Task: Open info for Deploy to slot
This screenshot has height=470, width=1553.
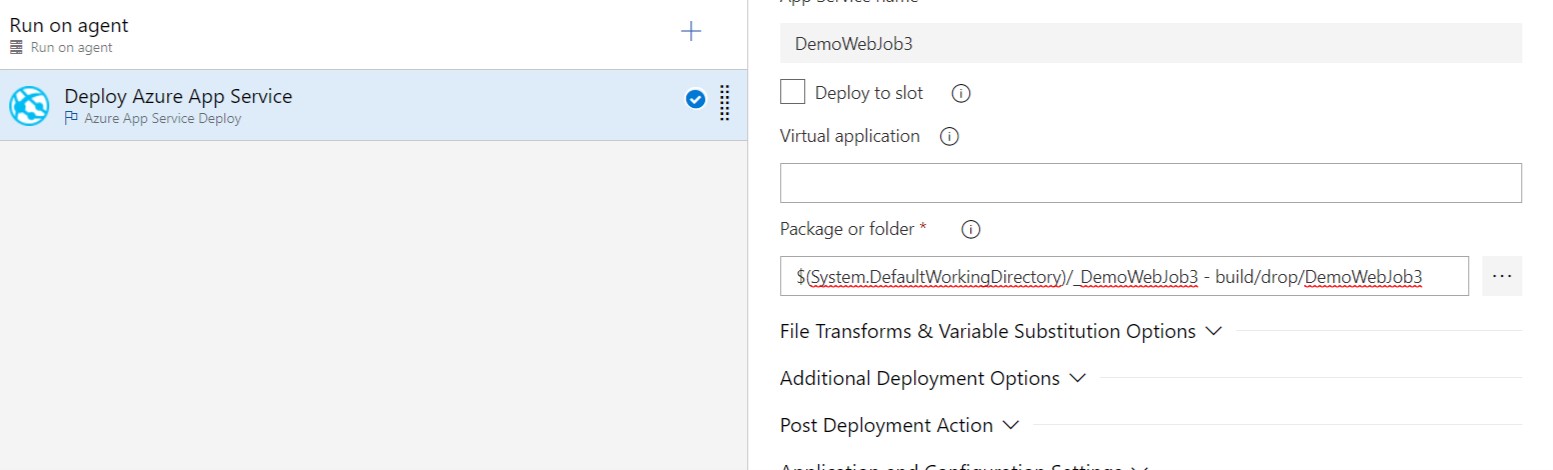Action: tap(961, 93)
